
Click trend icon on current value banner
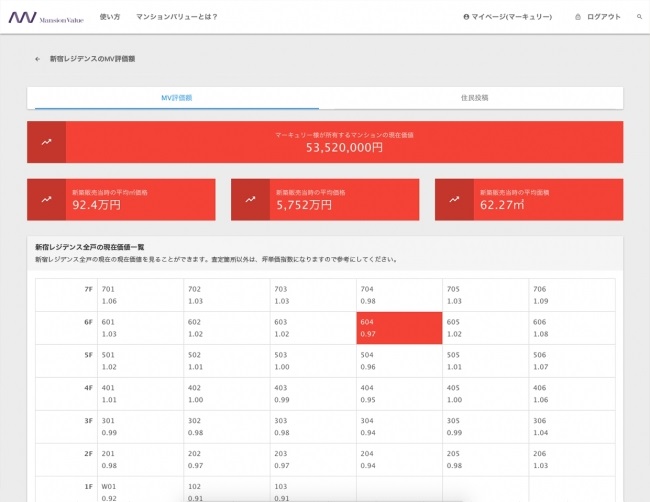pyautogui.click(x=46, y=141)
